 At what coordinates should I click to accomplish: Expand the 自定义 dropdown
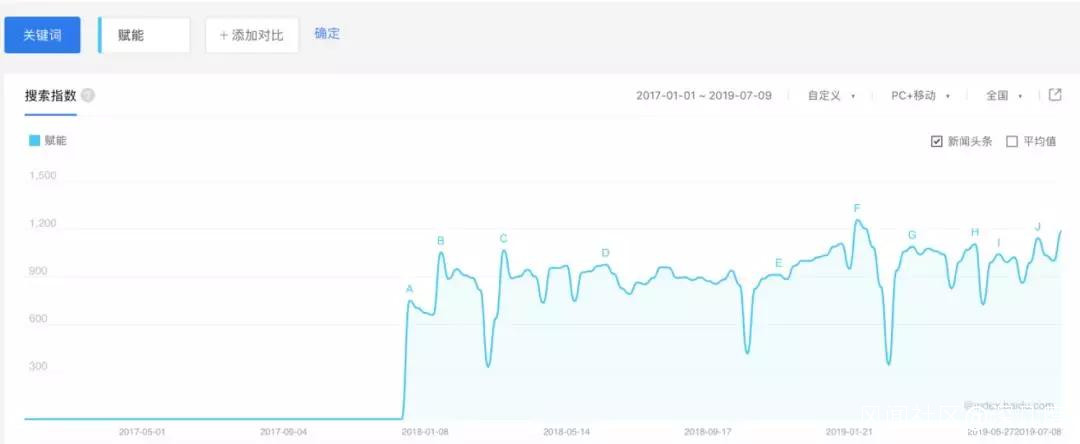(x=831, y=96)
